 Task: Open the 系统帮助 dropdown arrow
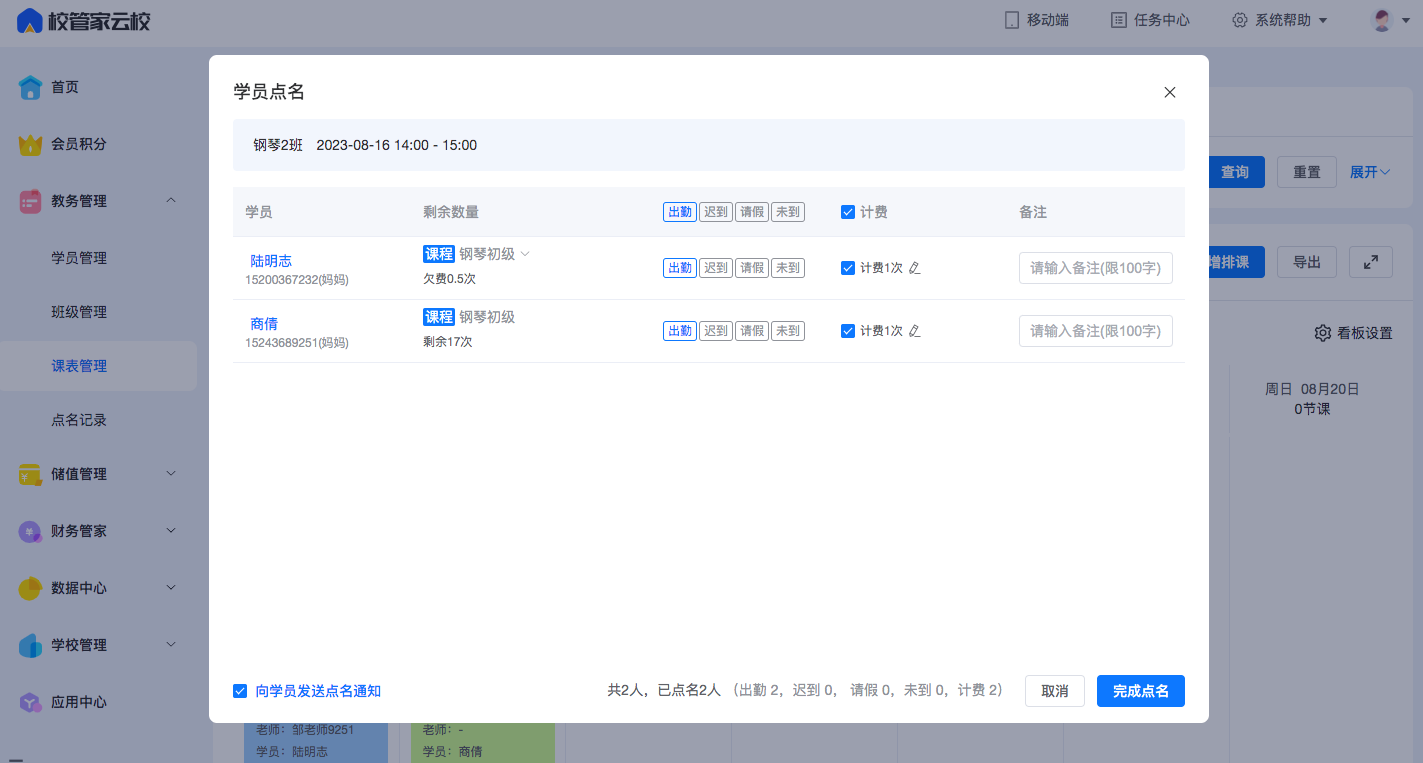(1323, 21)
